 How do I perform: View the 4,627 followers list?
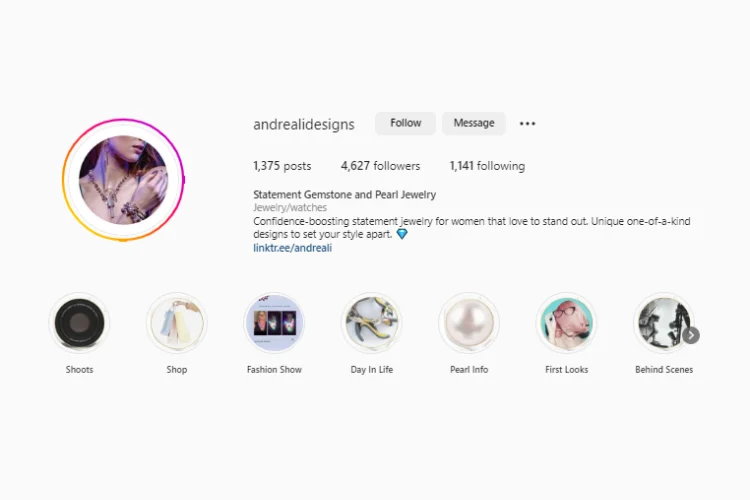pyautogui.click(x=380, y=166)
